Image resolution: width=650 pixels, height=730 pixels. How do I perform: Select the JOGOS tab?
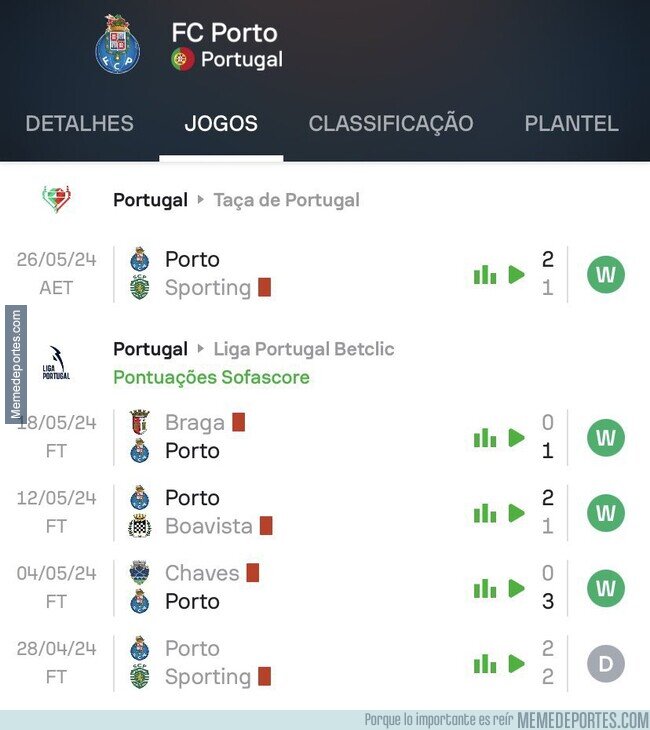point(221,123)
